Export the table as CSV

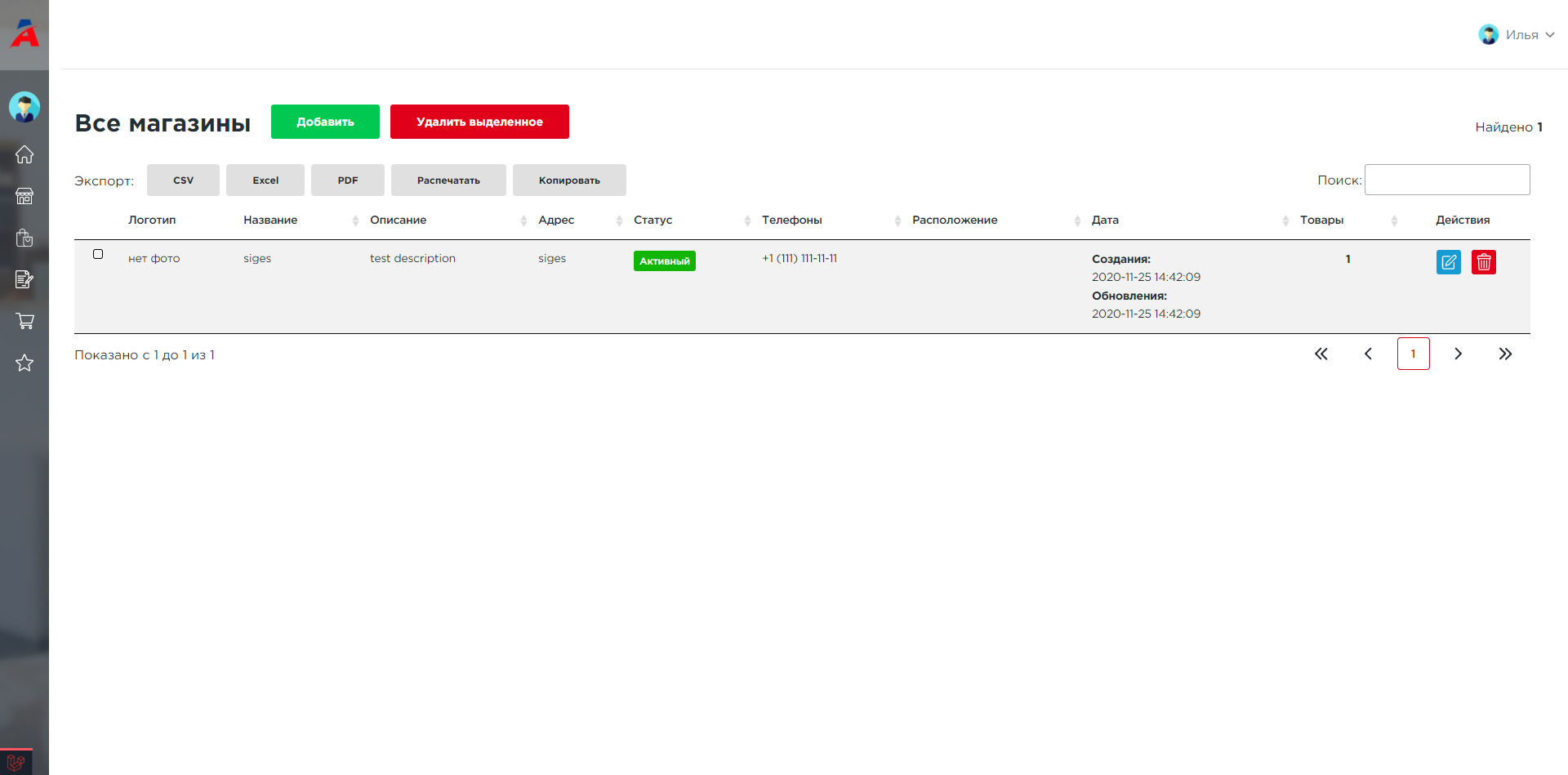pyautogui.click(x=183, y=180)
